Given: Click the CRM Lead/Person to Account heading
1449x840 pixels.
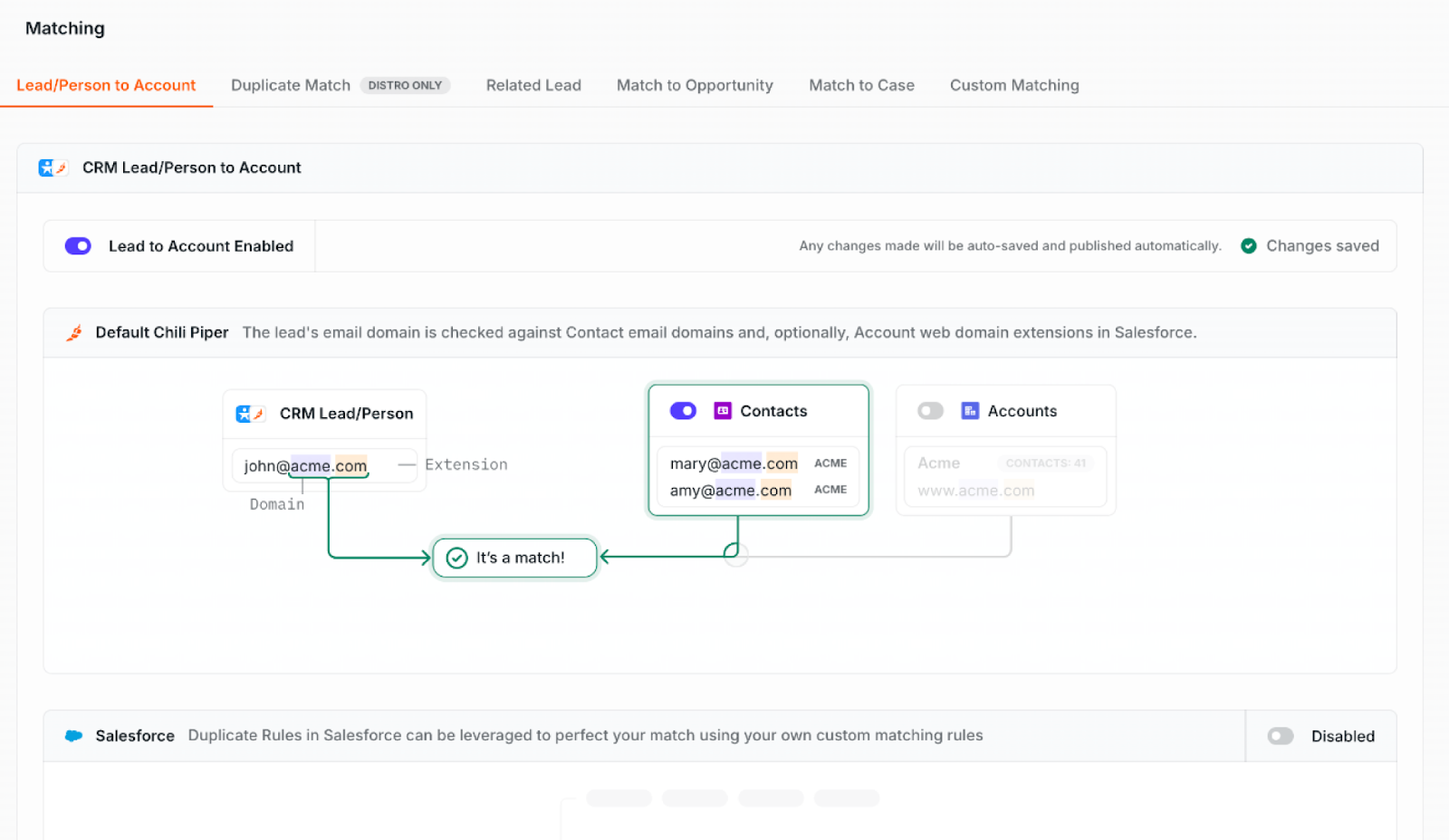Looking at the screenshot, I should [192, 167].
